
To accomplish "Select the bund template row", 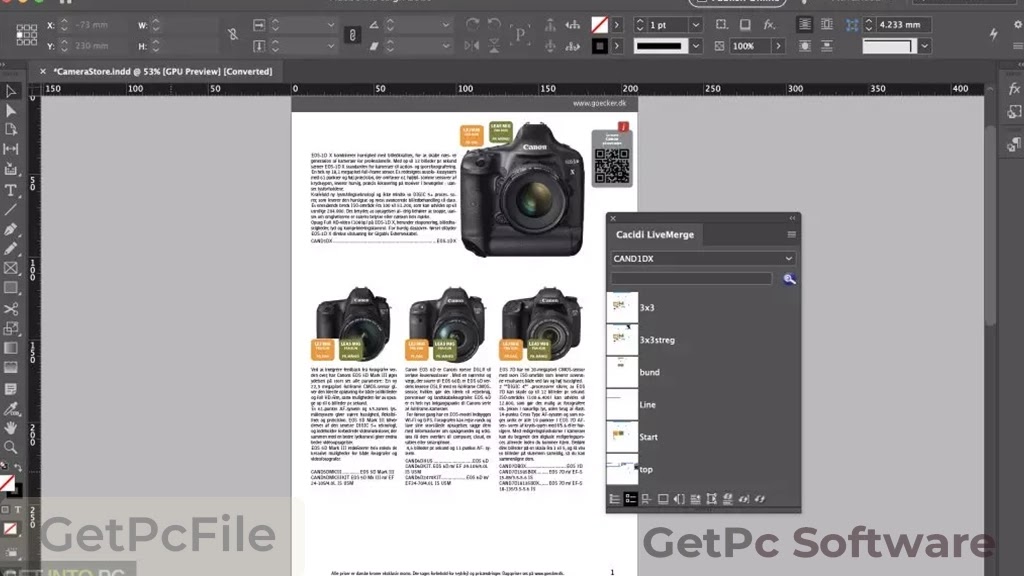I will click(703, 372).
